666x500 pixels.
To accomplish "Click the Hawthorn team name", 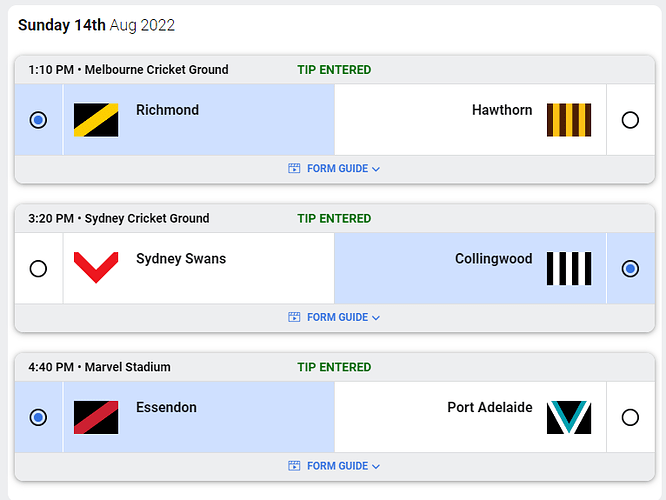I will tap(502, 110).
